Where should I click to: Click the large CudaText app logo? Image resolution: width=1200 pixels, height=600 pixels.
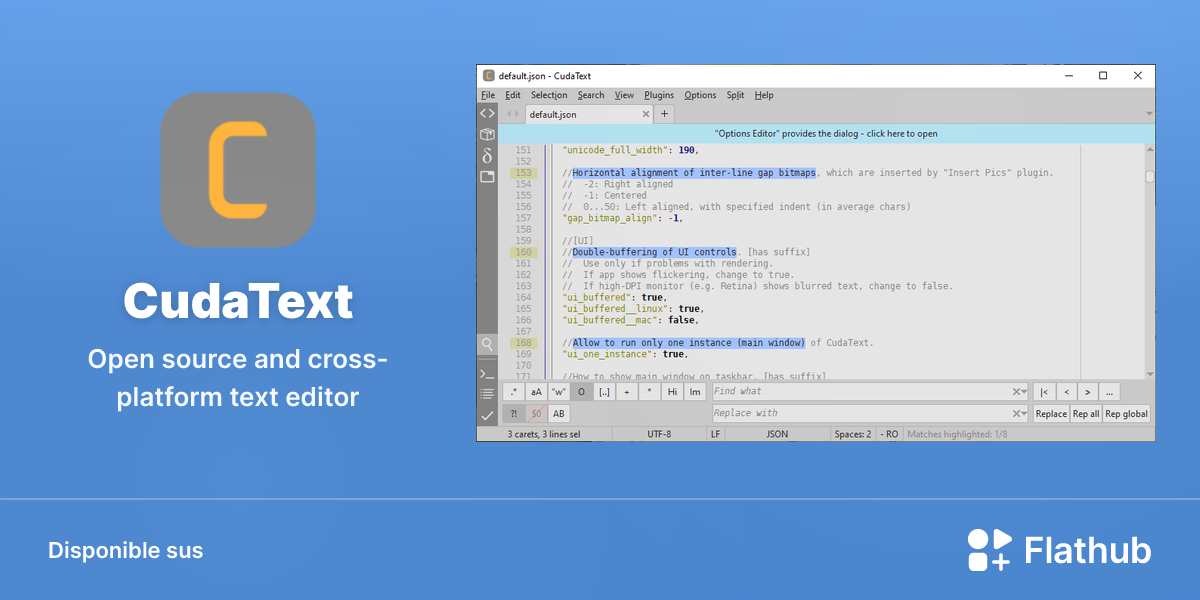tap(238, 169)
